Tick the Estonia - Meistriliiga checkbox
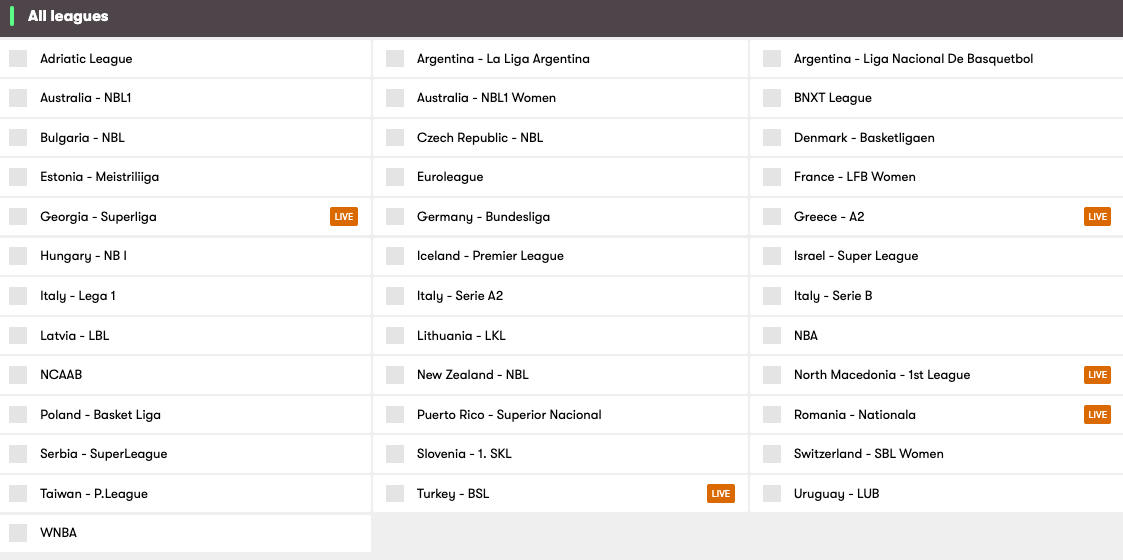This screenshot has width=1123, height=560. 18,177
